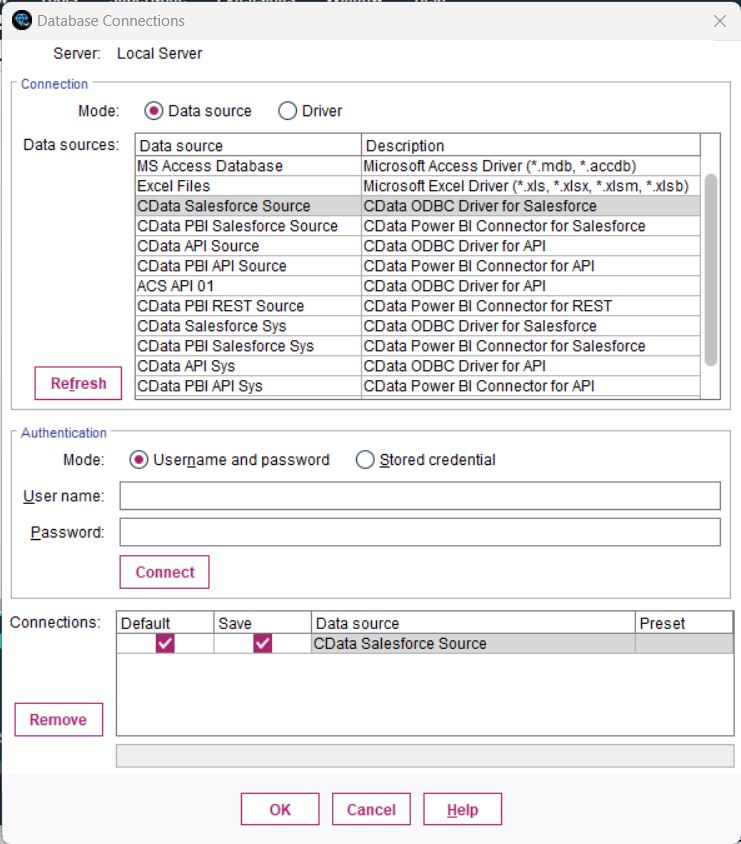
Task: Close the Database Connections dialog
Action: click(x=719, y=20)
